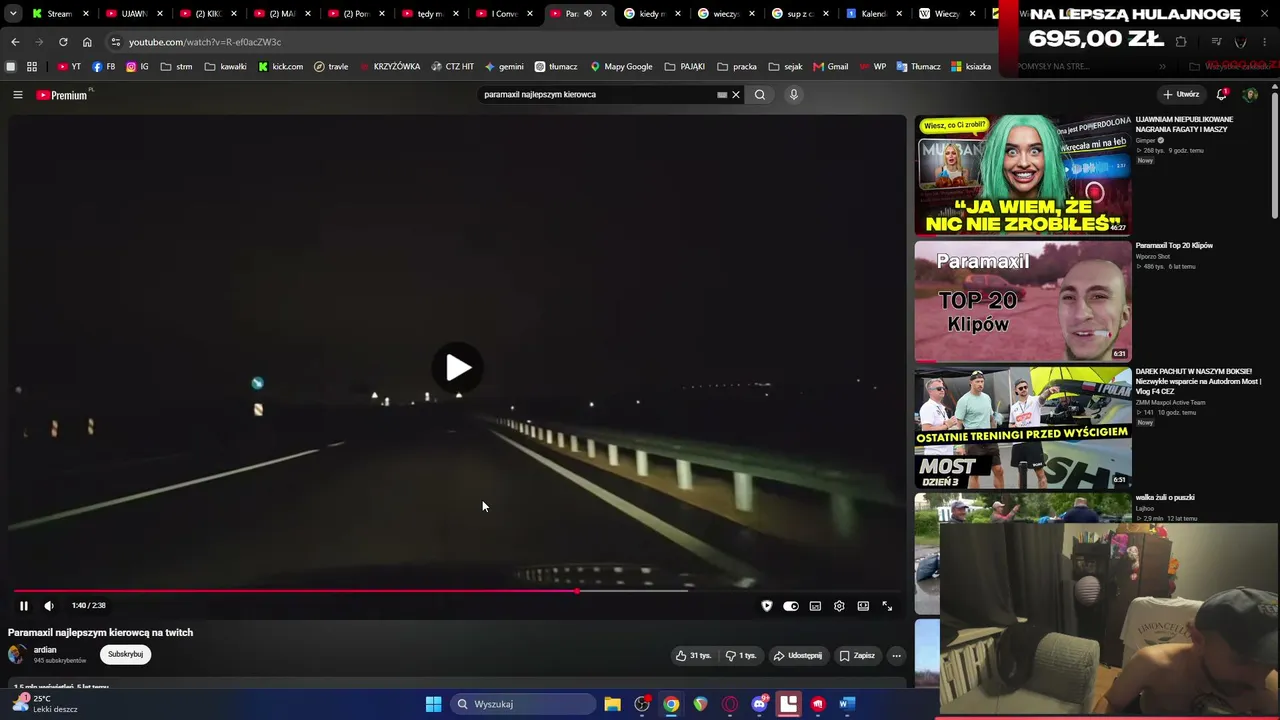
Task: Clear the search box with the X
Action: pos(736,95)
